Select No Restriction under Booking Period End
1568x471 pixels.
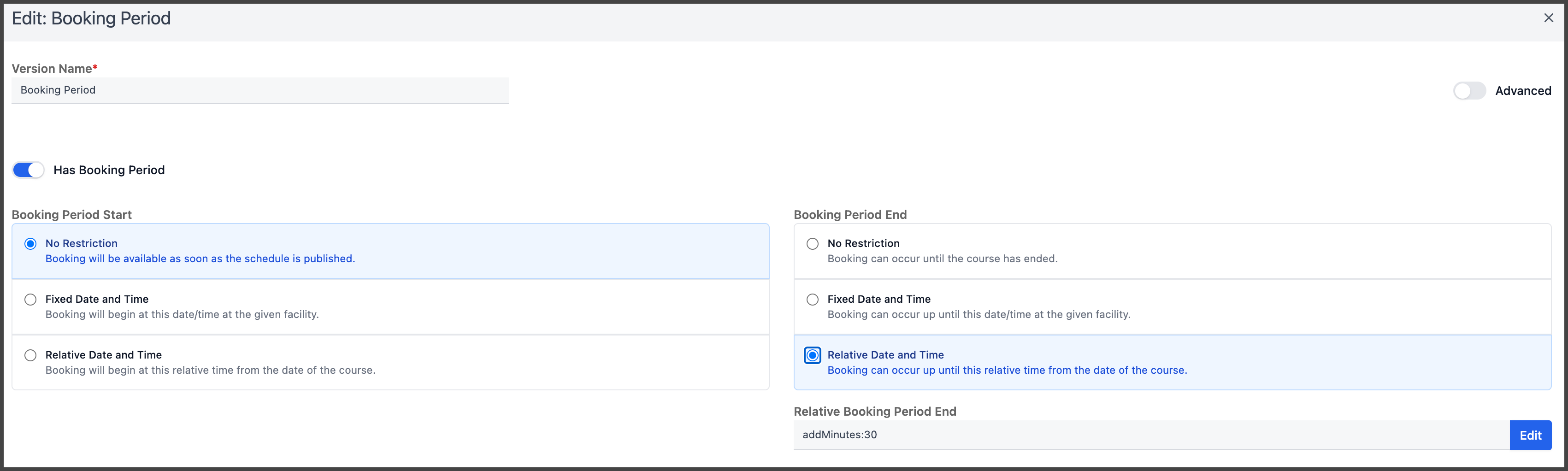point(813,243)
